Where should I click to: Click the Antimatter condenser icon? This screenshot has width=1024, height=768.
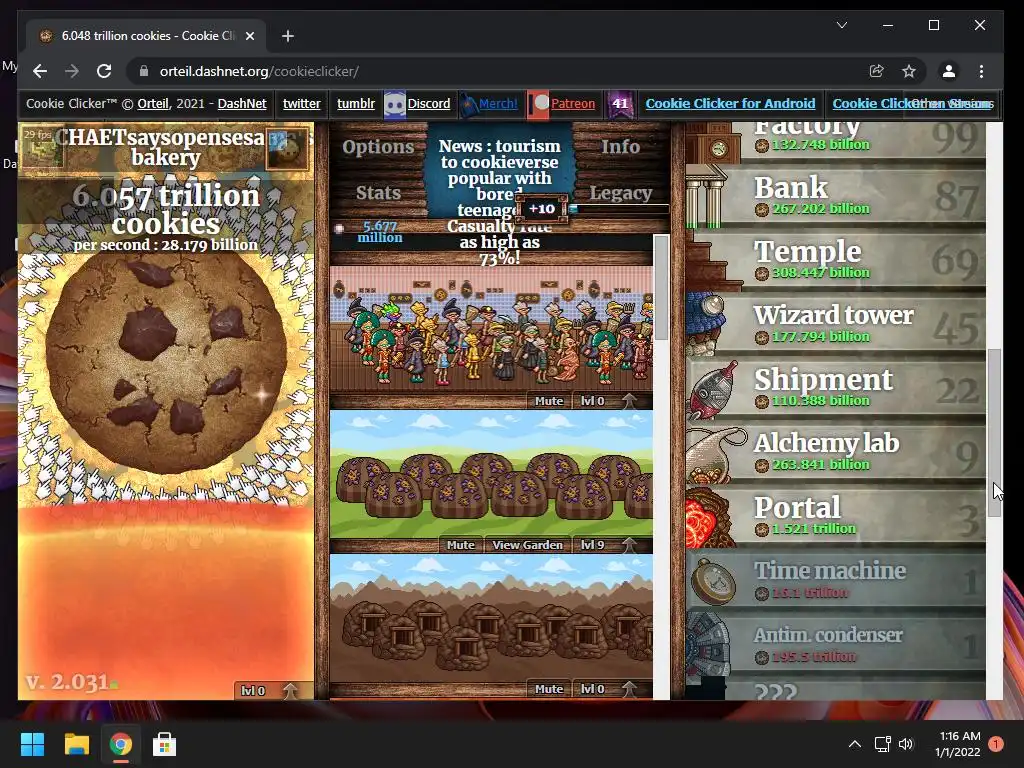point(708,644)
